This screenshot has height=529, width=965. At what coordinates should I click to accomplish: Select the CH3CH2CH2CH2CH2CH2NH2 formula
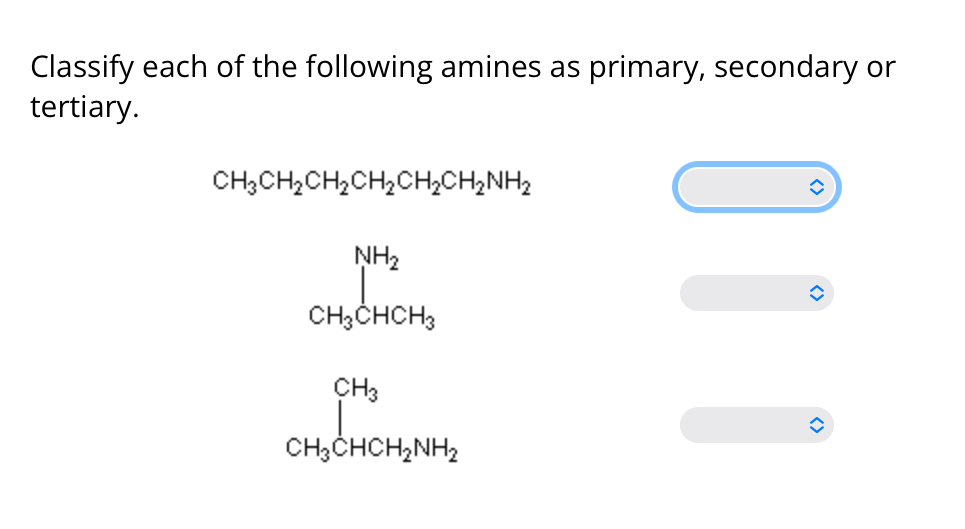click(x=371, y=183)
